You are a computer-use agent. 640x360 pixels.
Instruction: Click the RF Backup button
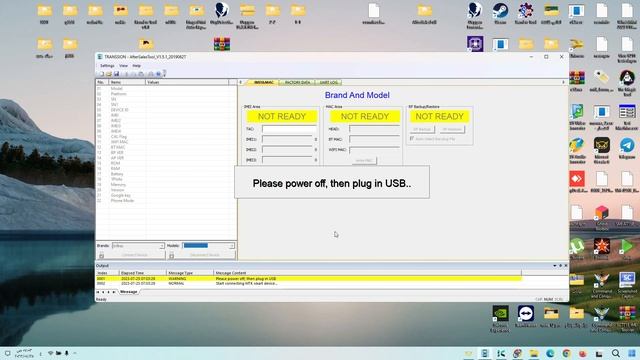tap(422, 129)
